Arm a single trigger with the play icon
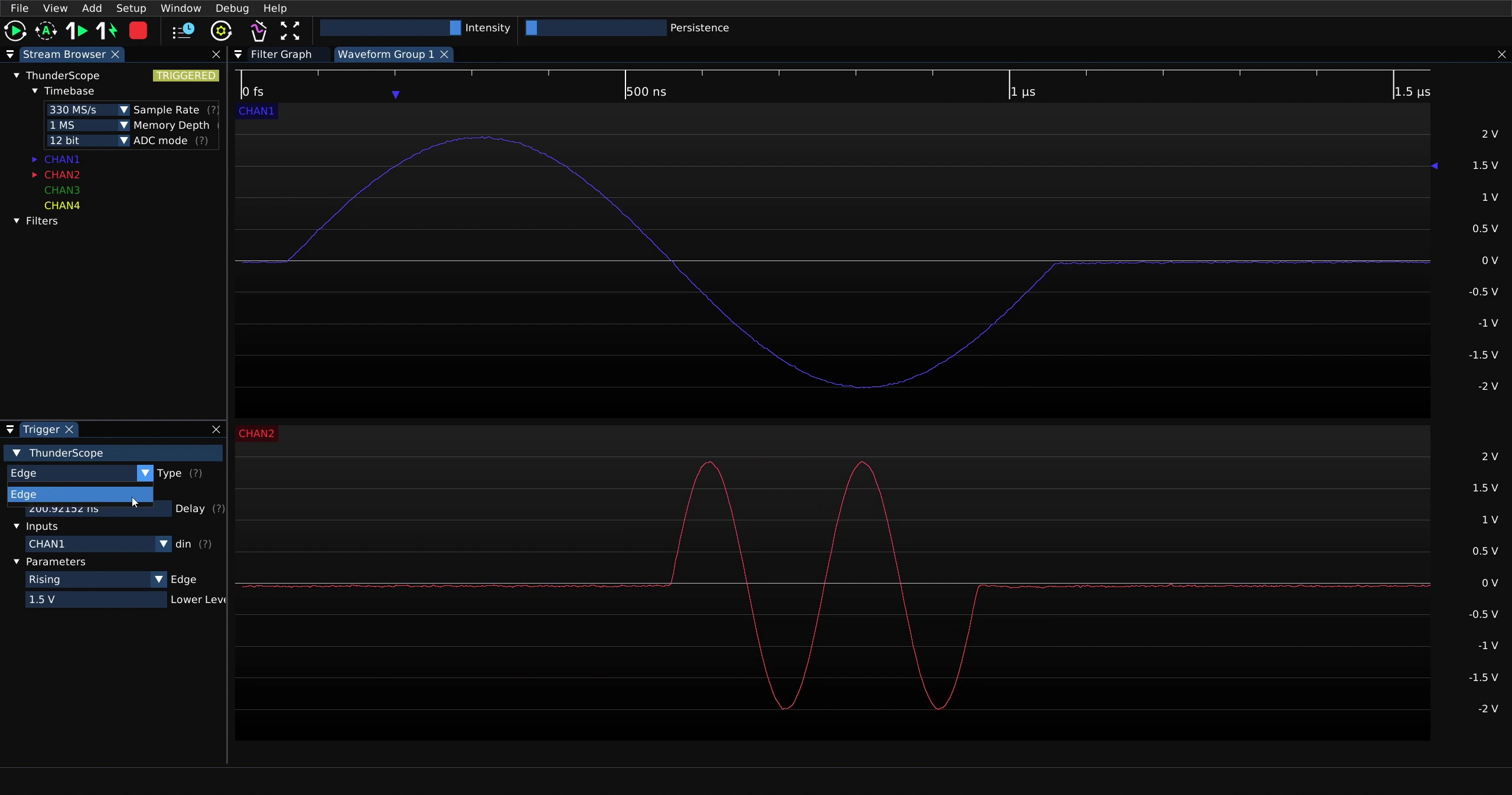 [77, 31]
